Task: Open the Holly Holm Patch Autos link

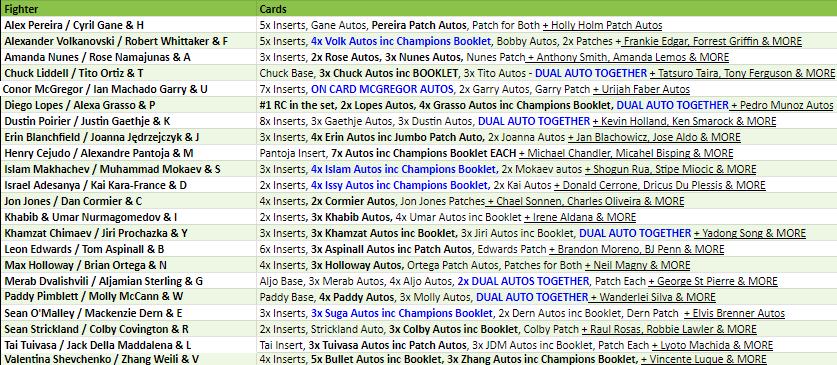Action: 602,25
